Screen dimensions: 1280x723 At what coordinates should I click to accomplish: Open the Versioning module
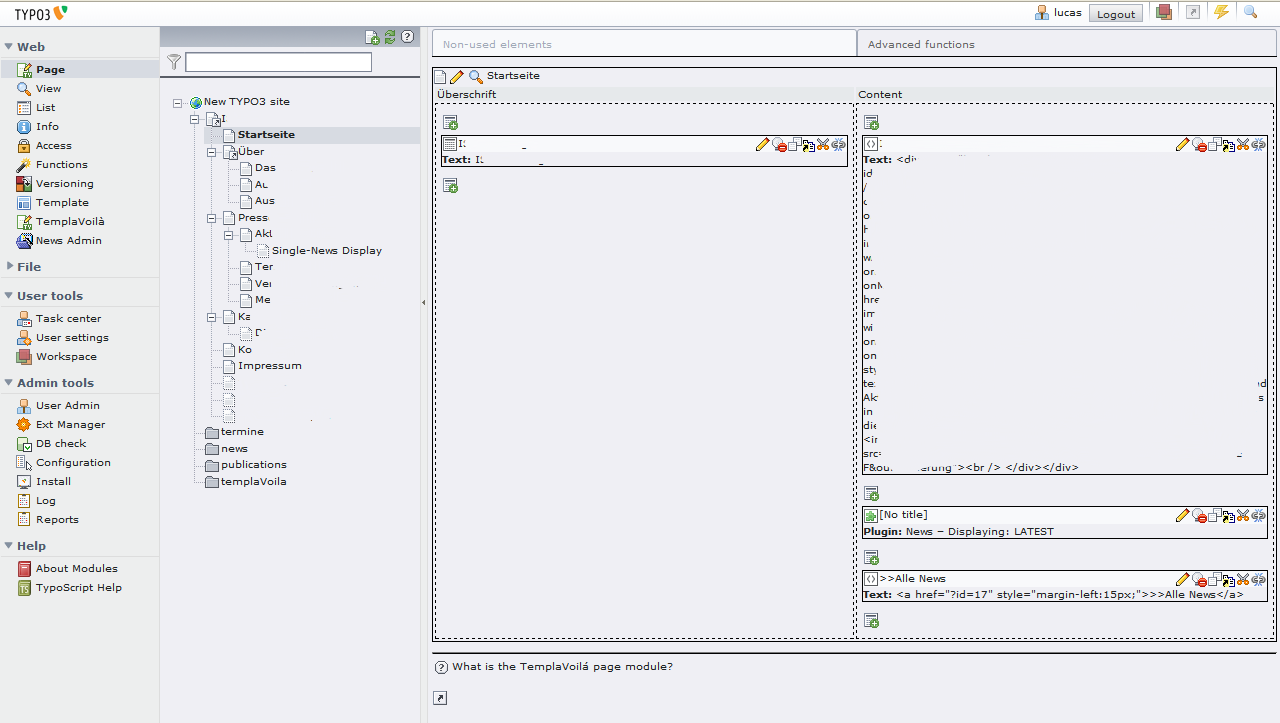click(65, 183)
